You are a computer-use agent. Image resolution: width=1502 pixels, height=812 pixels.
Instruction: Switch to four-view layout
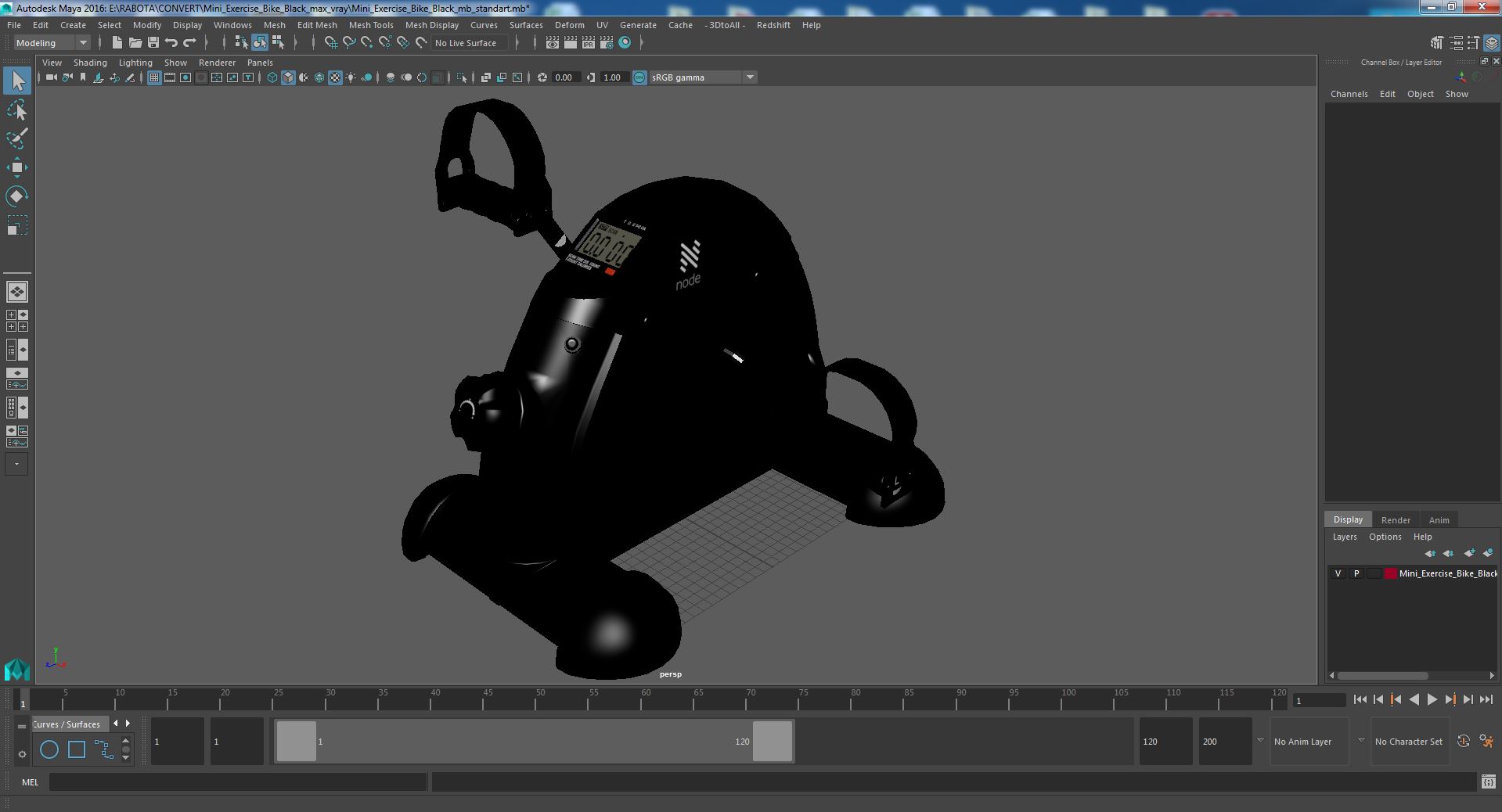[17, 321]
